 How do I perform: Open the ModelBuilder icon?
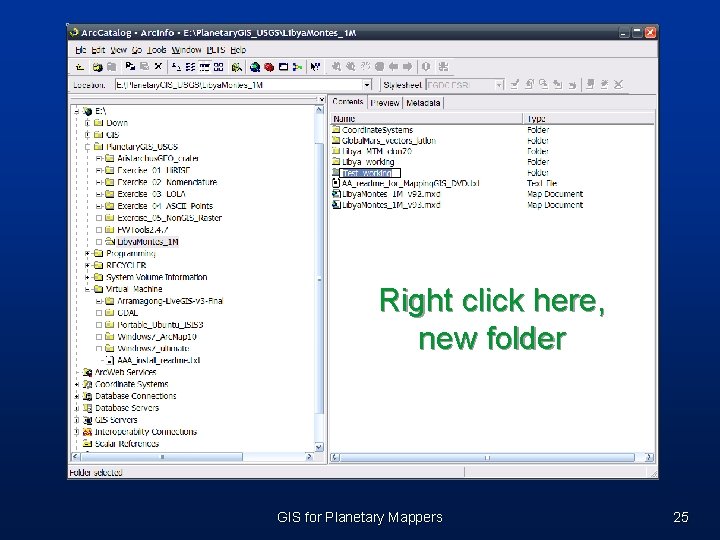(298, 67)
